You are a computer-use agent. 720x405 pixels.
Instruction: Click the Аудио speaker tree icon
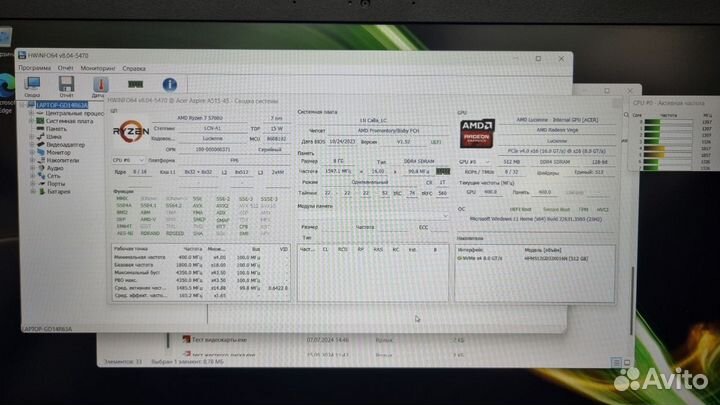pyautogui.click(x=41, y=168)
